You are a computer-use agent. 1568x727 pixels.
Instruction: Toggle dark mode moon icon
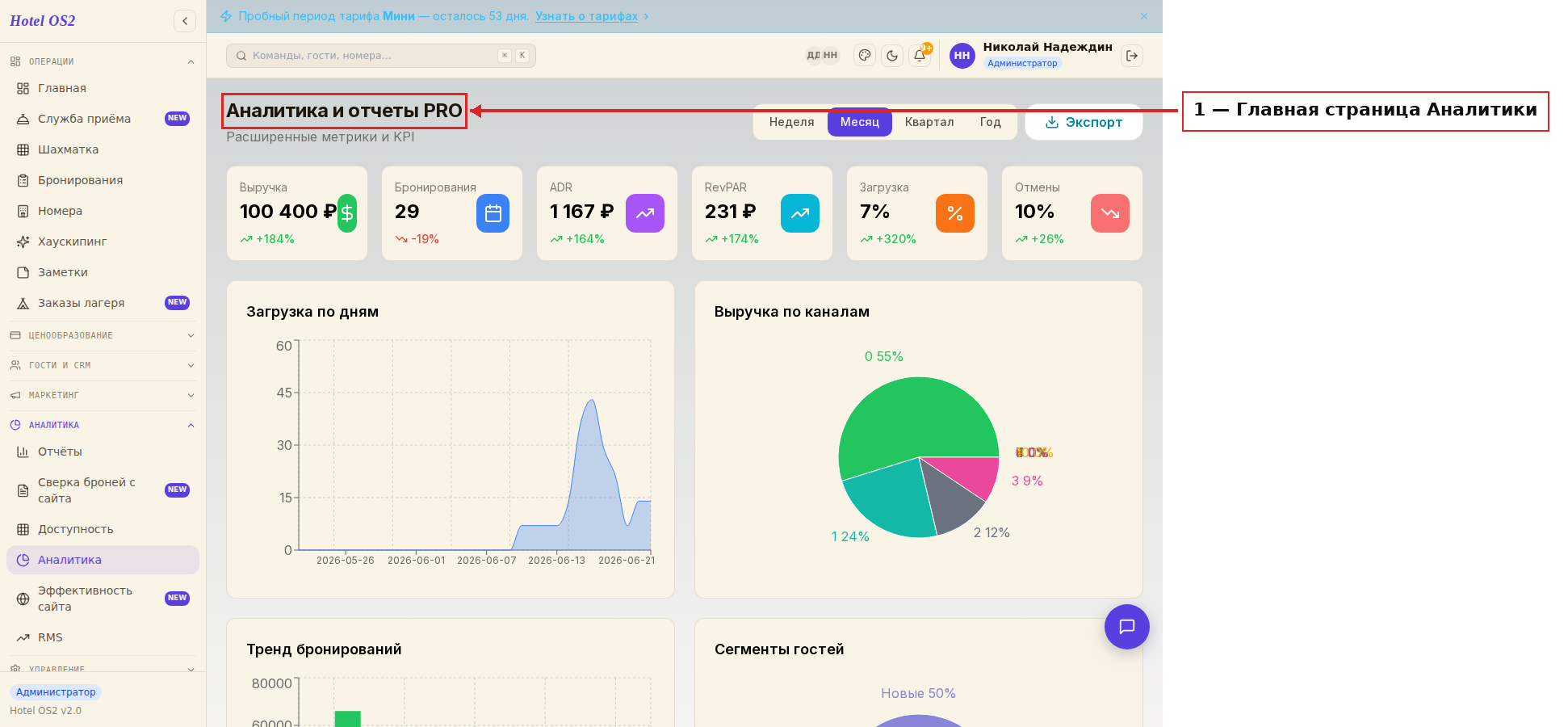pos(892,56)
